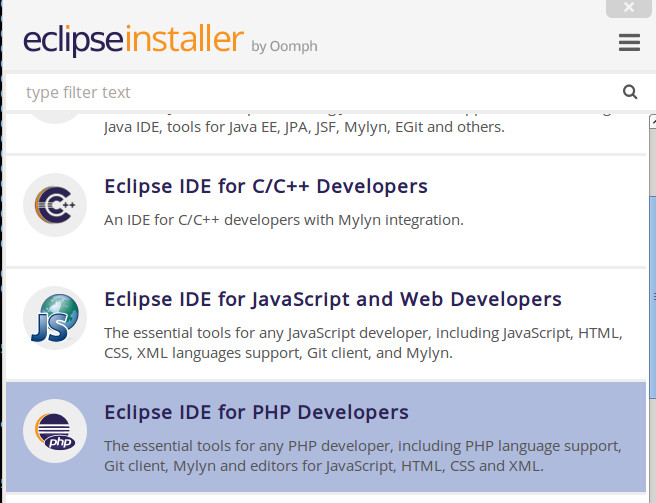Click the JavaScript developer tools description text

(363, 343)
